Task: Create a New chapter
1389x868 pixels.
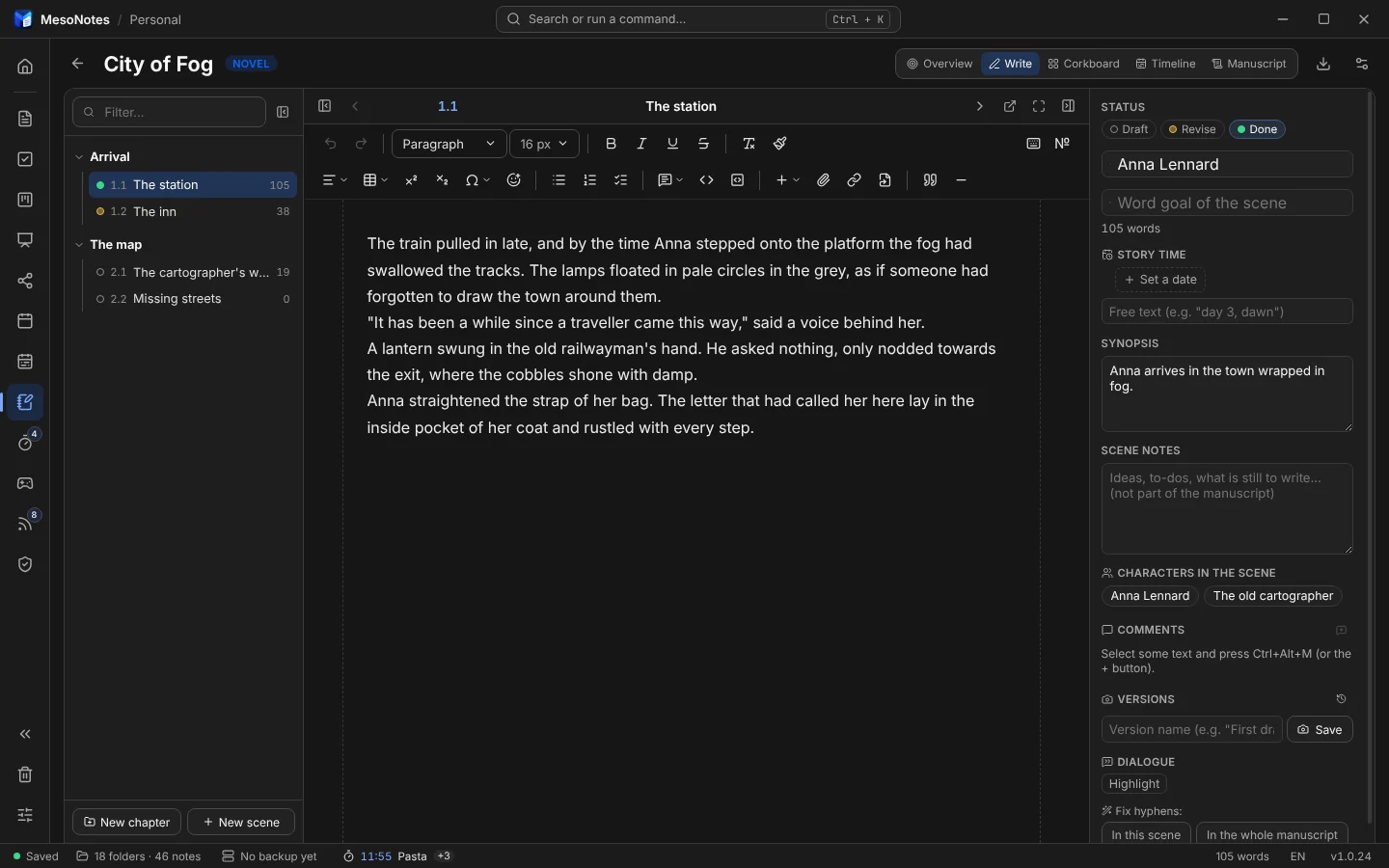Action: (x=126, y=823)
